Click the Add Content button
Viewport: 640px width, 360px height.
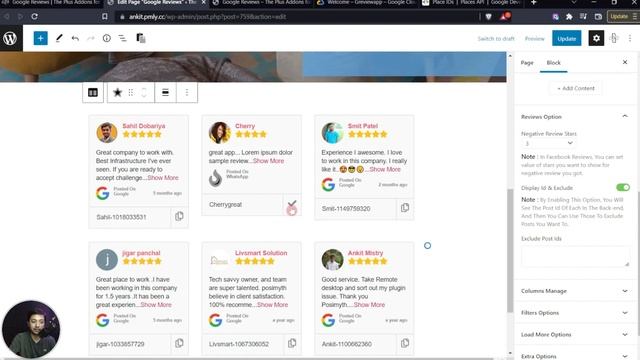pyautogui.click(x=576, y=88)
